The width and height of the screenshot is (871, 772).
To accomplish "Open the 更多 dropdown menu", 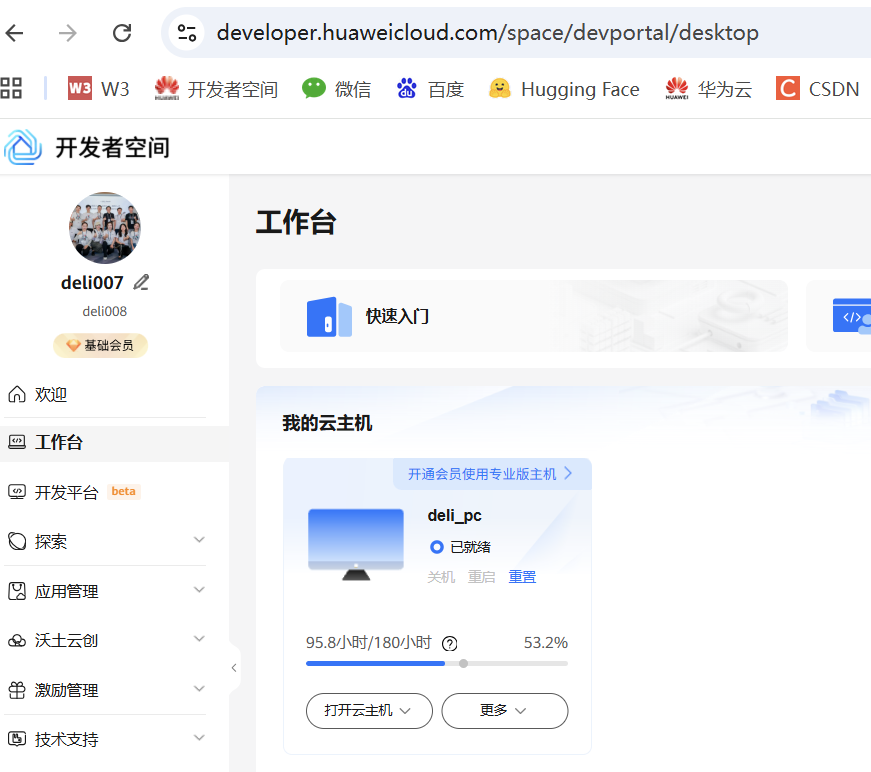I will pyautogui.click(x=505, y=711).
